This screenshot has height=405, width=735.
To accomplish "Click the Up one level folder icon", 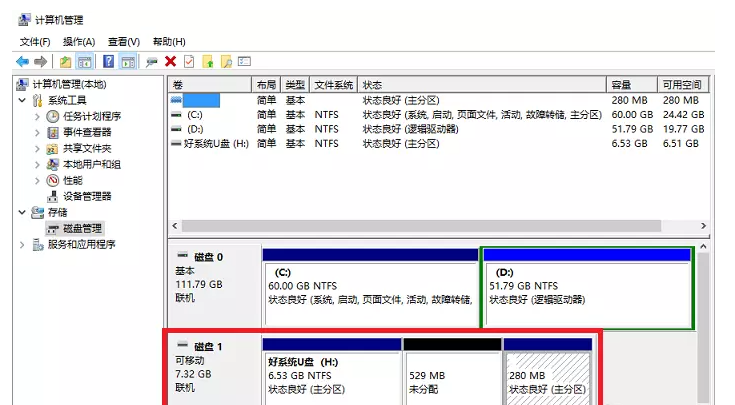I will point(66,61).
